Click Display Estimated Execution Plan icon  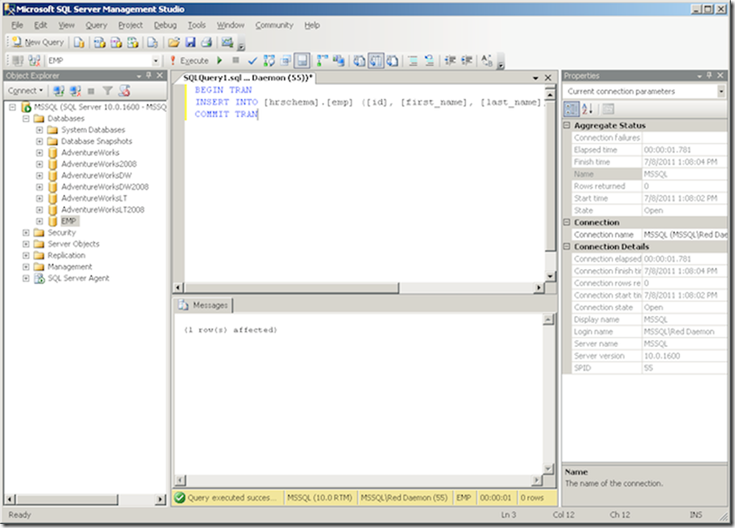tap(269, 60)
